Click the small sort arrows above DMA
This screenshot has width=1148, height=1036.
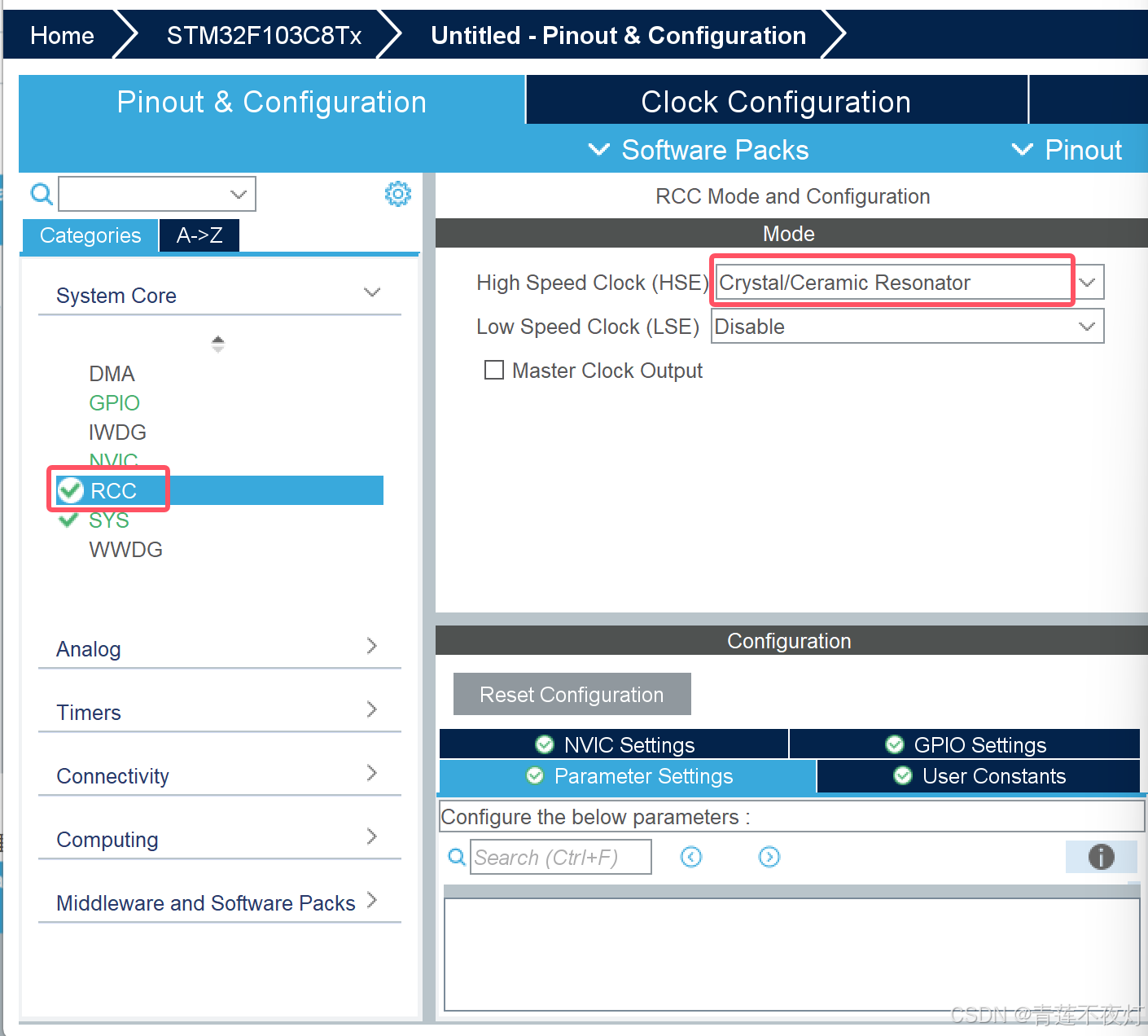(217, 344)
